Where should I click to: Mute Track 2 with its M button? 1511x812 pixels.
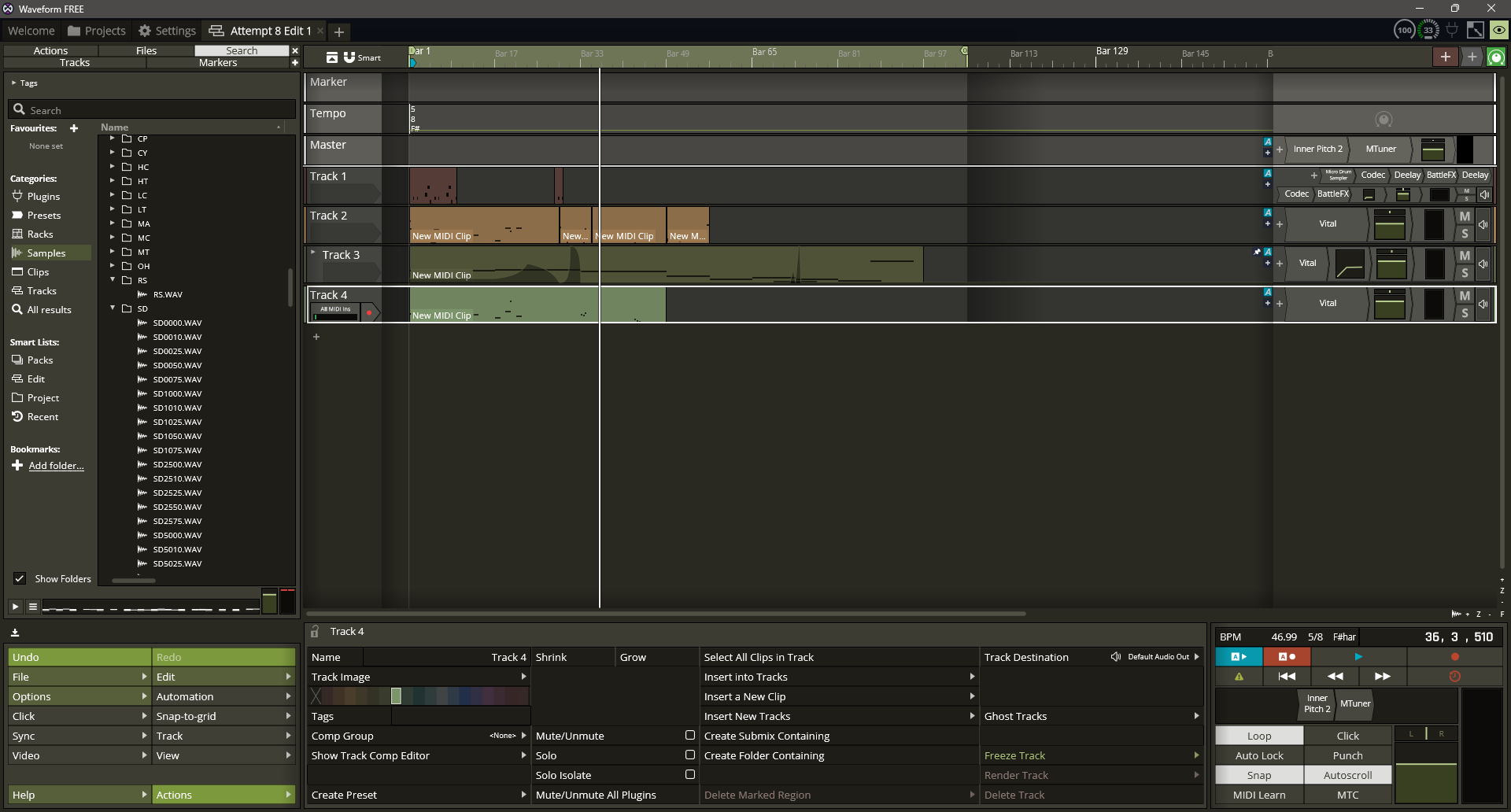(1465, 216)
